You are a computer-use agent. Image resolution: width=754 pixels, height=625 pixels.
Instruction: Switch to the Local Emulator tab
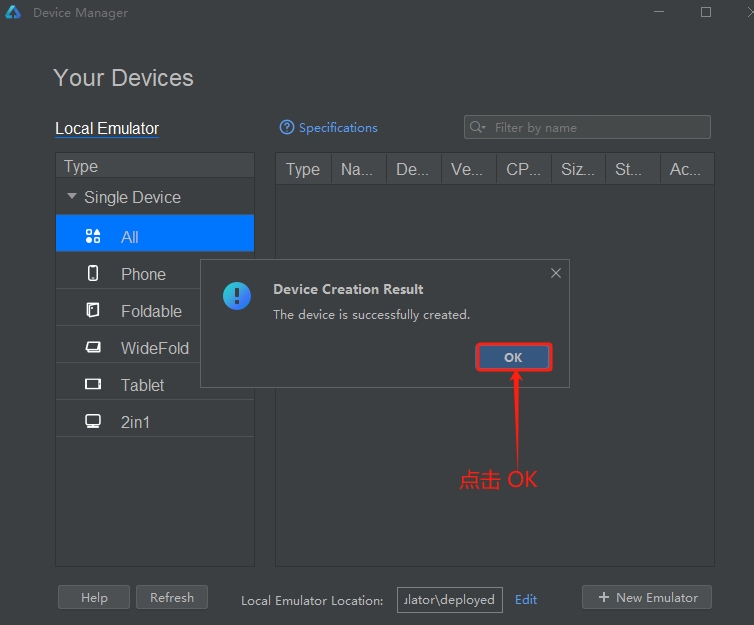click(107, 128)
